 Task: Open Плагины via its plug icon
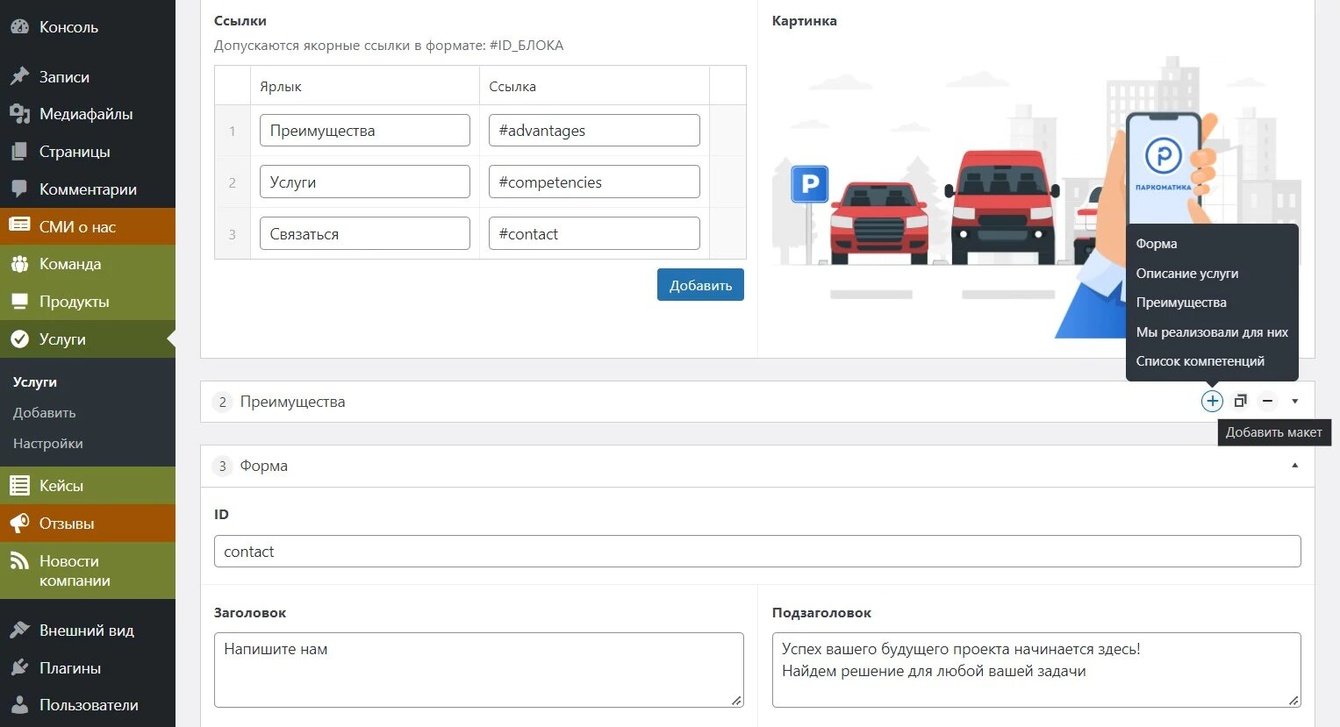19,668
